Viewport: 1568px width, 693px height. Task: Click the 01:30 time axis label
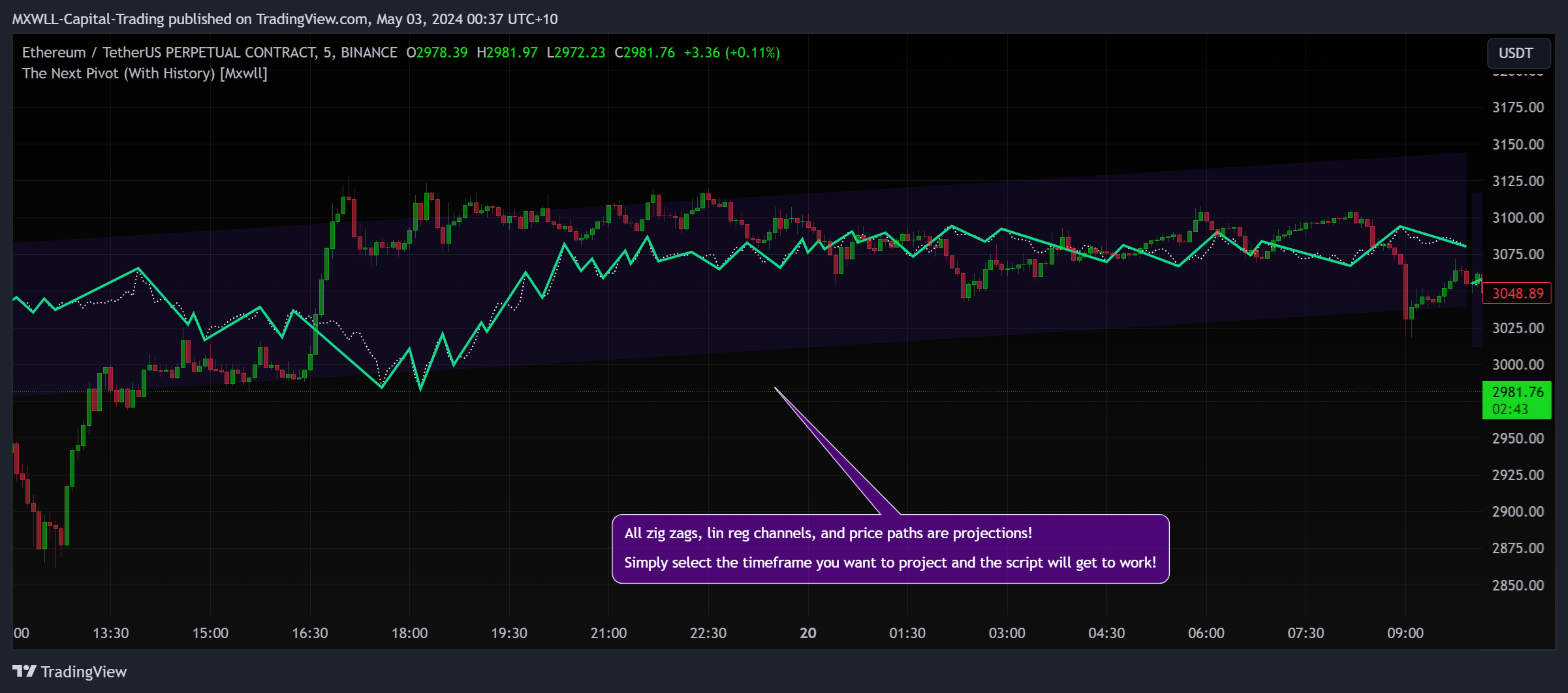(907, 633)
